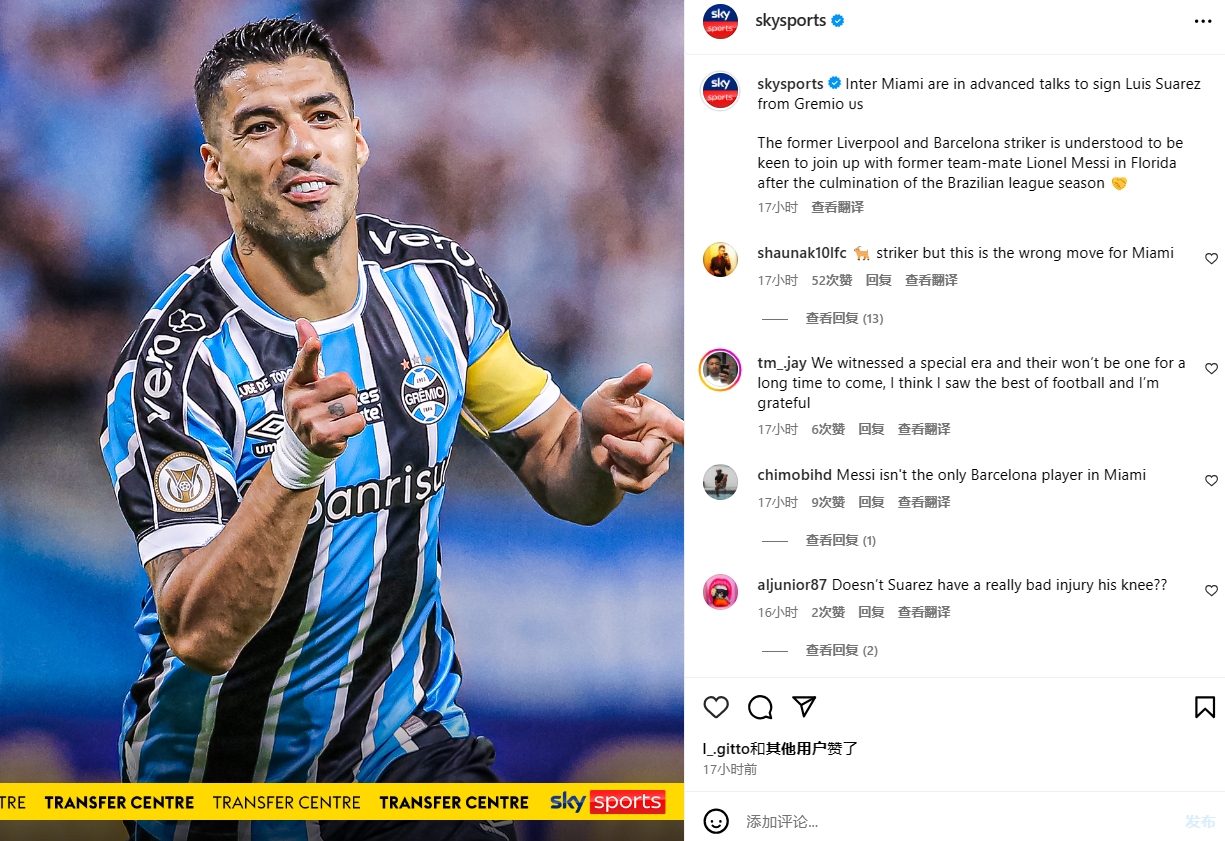This screenshot has width=1225, height=841.
Task: Expand the 1 reply under chimobihd's comment
Action: tap(840, 540)
